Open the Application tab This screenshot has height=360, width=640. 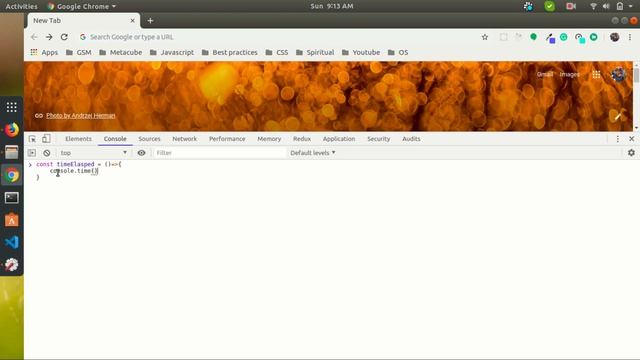pos(339,139)
